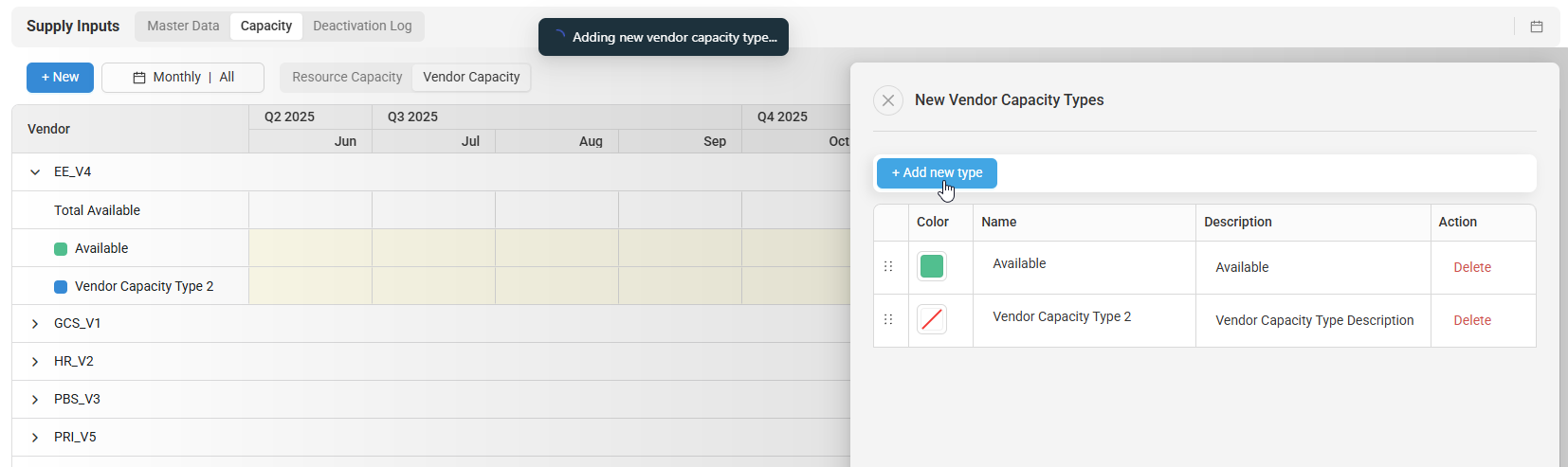
Task: Click the calendar icon at top right
Action: tap(1537, 27)
